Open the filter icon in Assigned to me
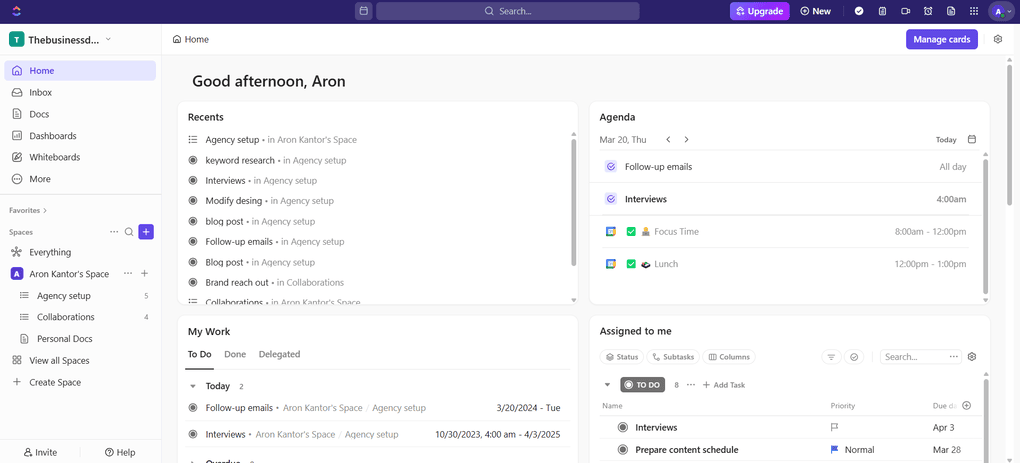 click(x=831, y=356)
